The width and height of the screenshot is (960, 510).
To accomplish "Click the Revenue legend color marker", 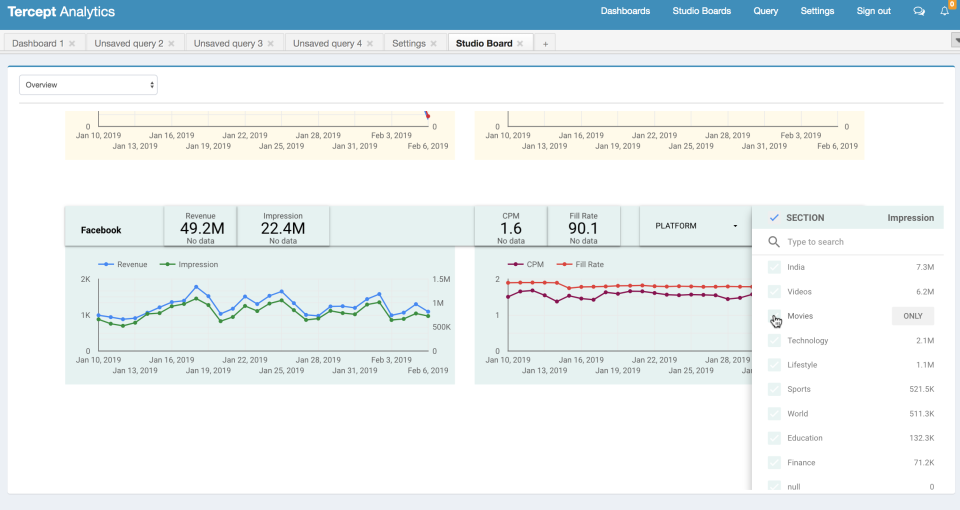I will [106, 264].
